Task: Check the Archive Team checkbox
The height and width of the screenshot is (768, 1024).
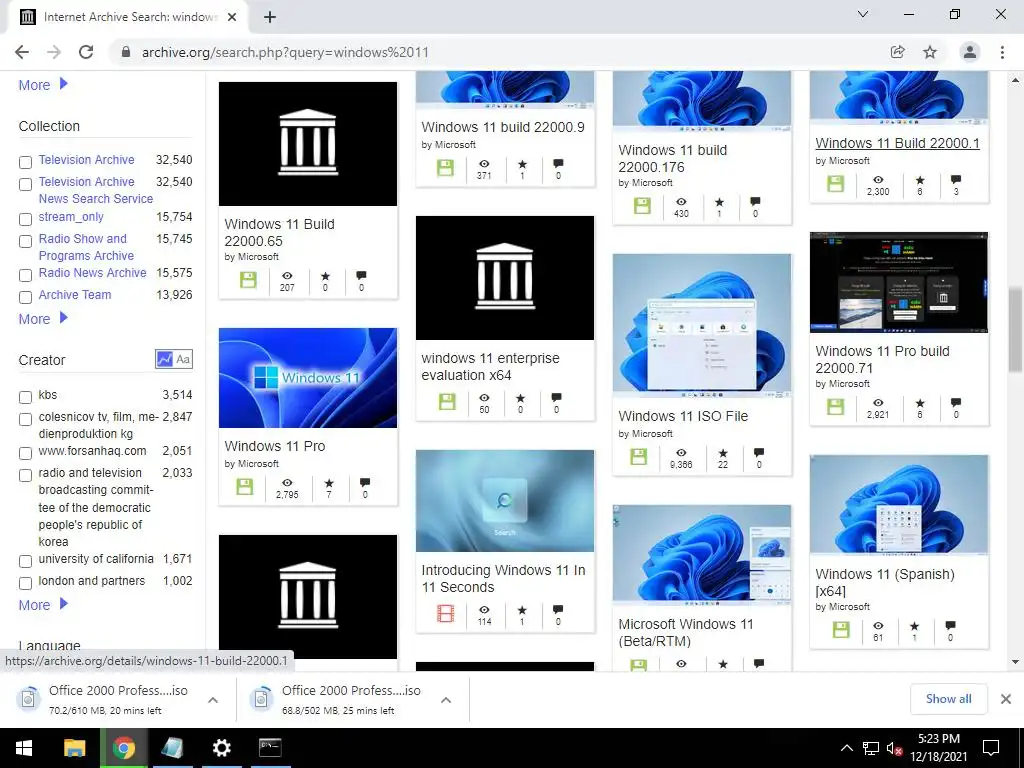Action: click(25, 297)
